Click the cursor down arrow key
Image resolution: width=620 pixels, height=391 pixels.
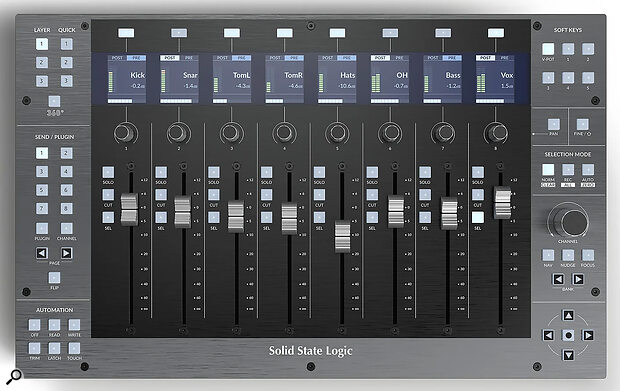568,355
